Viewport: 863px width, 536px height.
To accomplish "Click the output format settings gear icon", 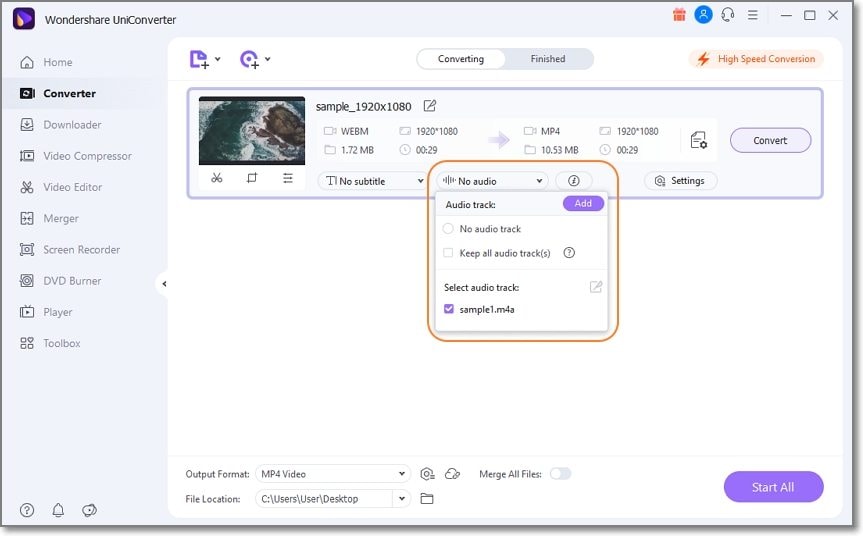I will [x=427, y=474].
